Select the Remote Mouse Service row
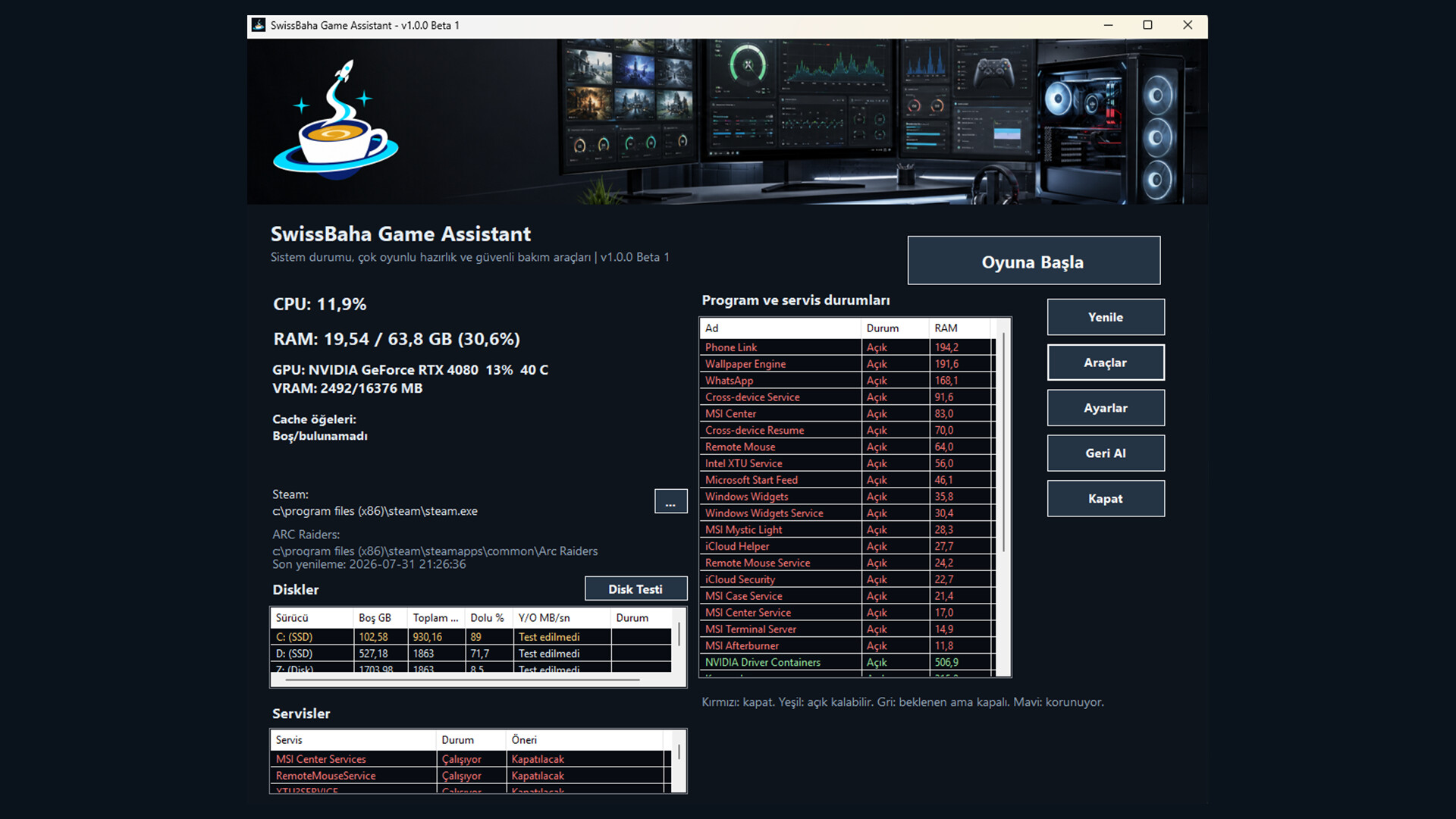The image size is (1456, 819). (x=847, y=563)
